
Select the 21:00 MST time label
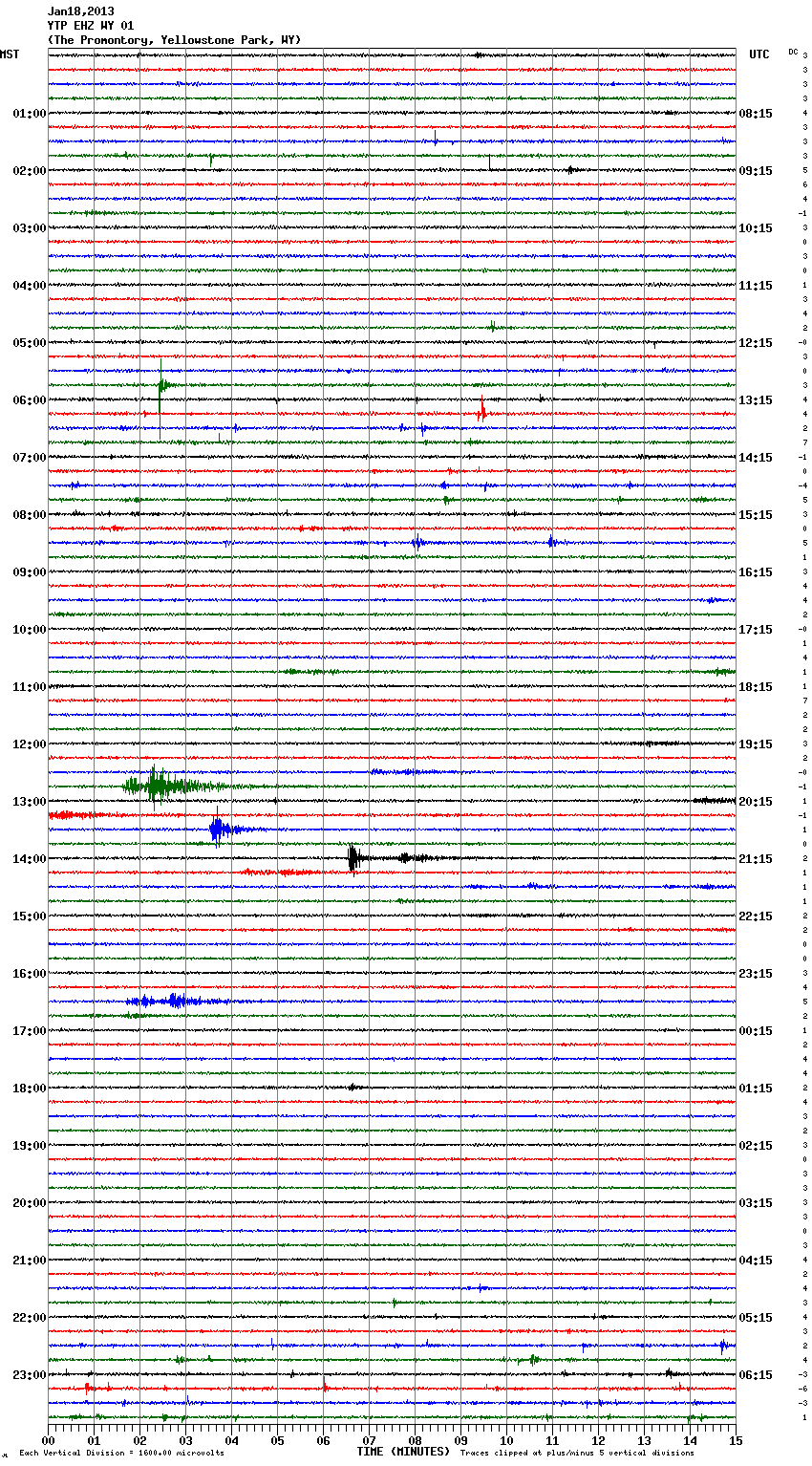(x=30, y=1261)
